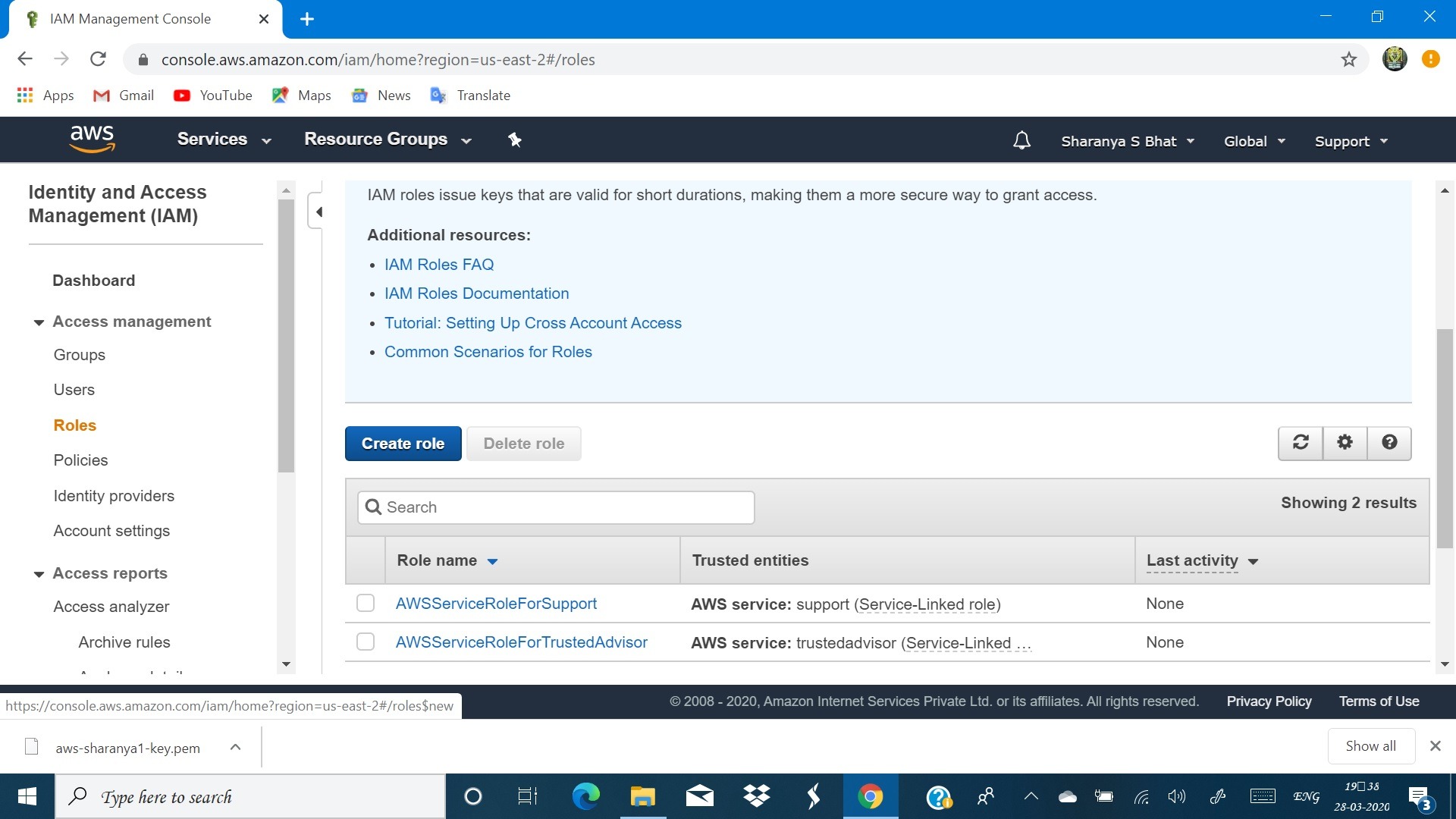Open the Apps bookmark shortcut

pos(45,95)
